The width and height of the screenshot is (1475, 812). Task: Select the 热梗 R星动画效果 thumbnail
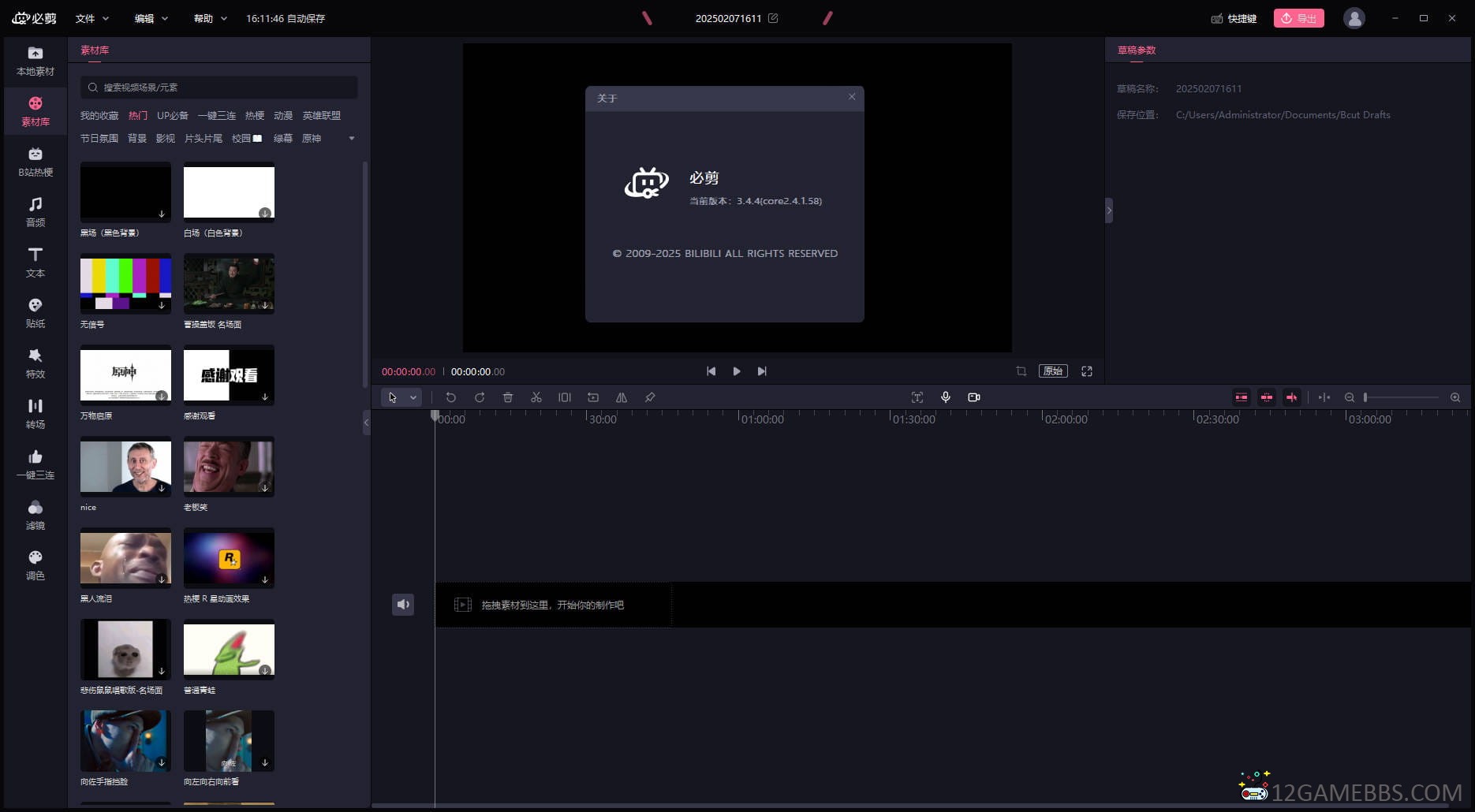point(229,558)
